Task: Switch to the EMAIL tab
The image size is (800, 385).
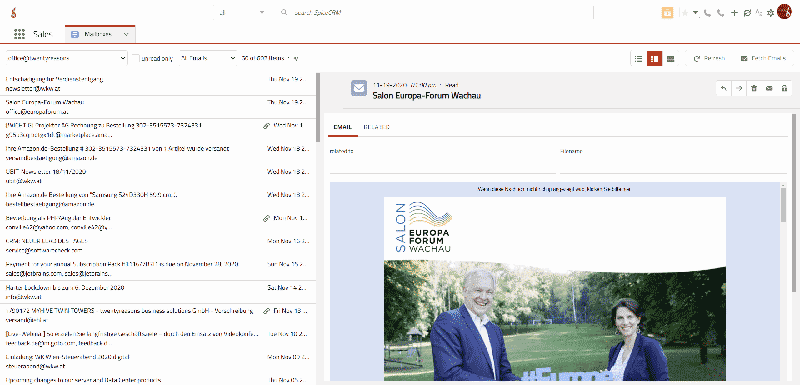Action: (342, 127)
